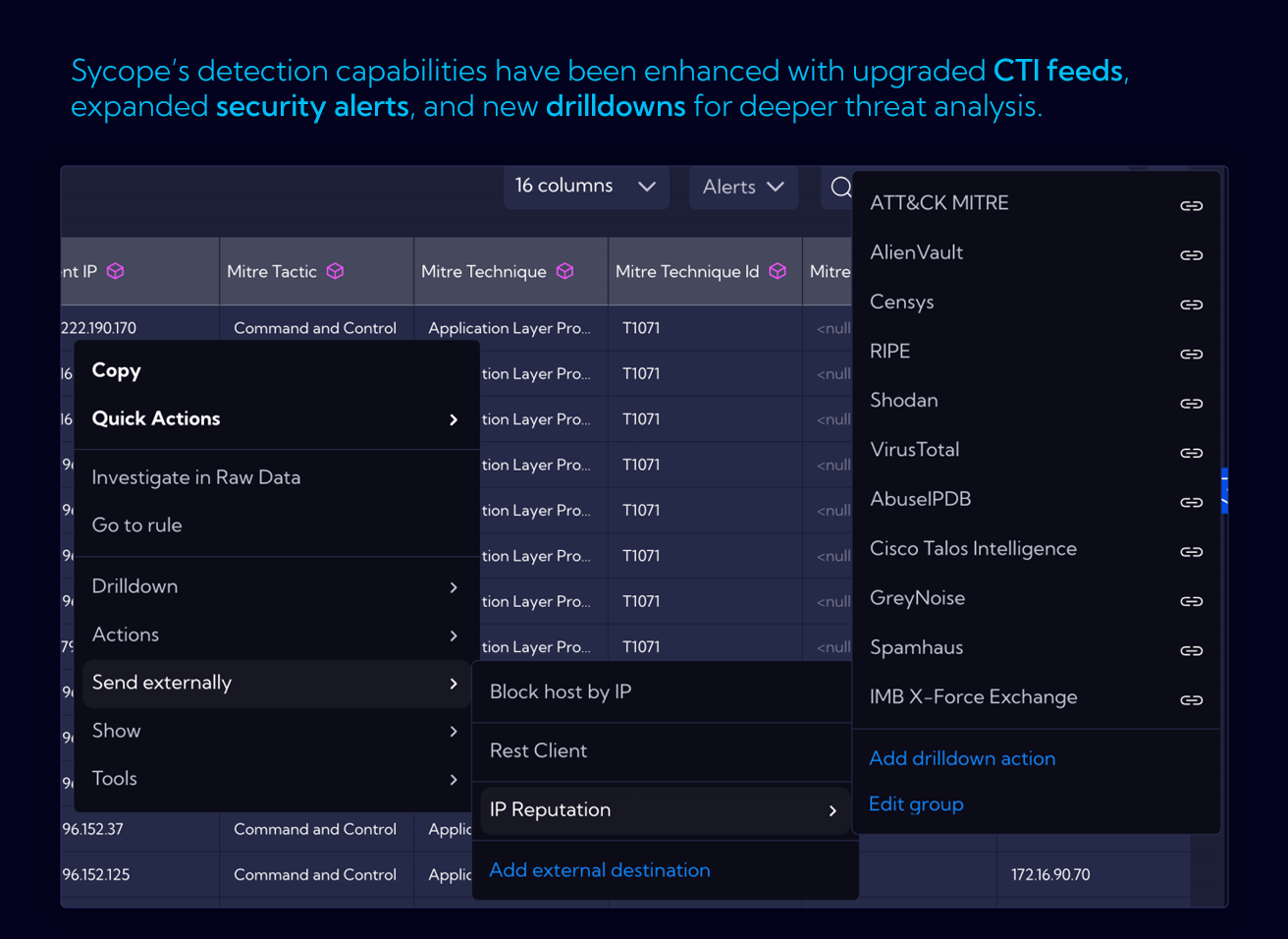The width and height of the screenshot is (1288, 939).
Task: Click cube icon in Mitre Technique Id header
Action: (x=778, y=271)
